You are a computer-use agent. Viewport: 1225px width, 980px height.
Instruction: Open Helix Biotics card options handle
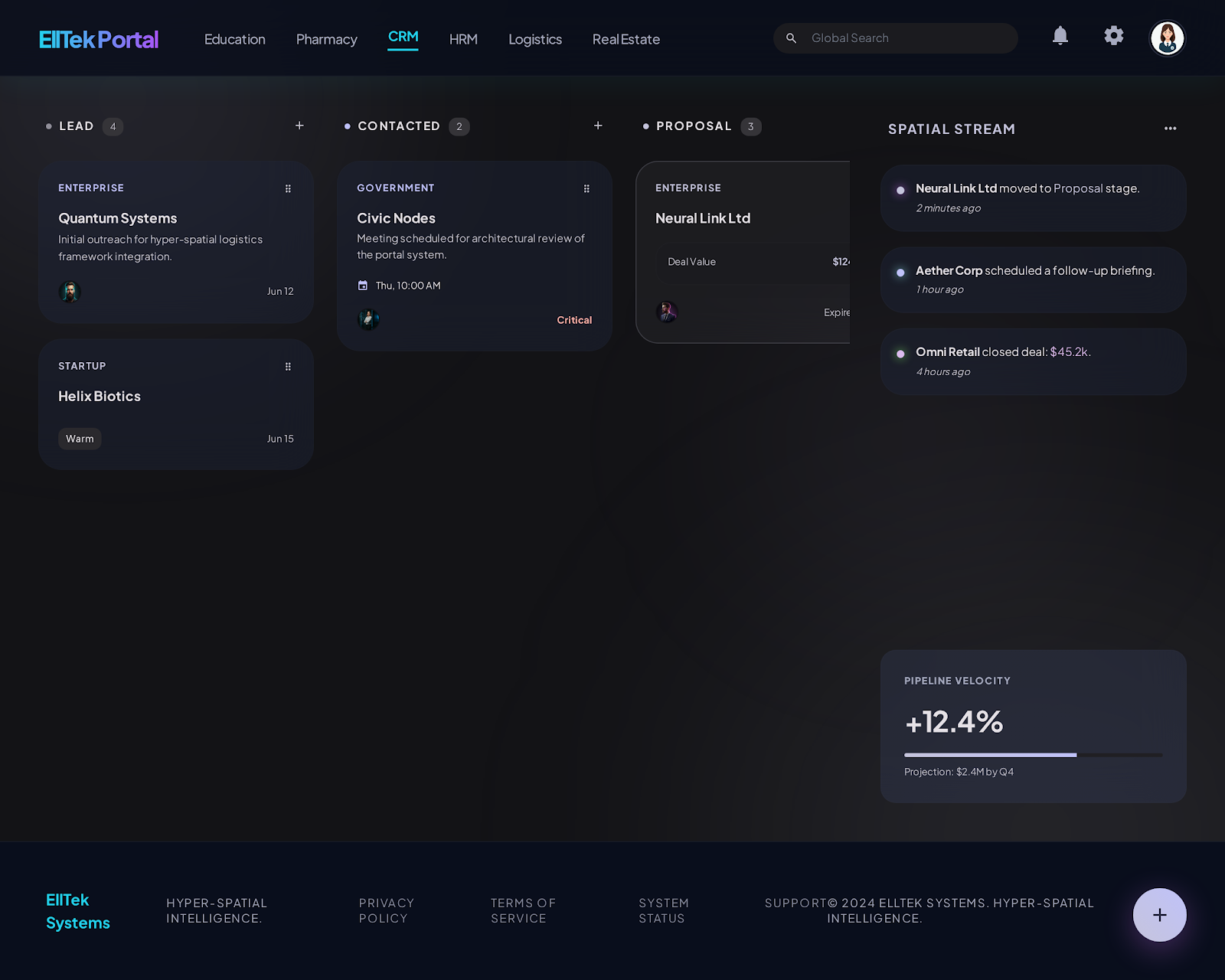288,367
